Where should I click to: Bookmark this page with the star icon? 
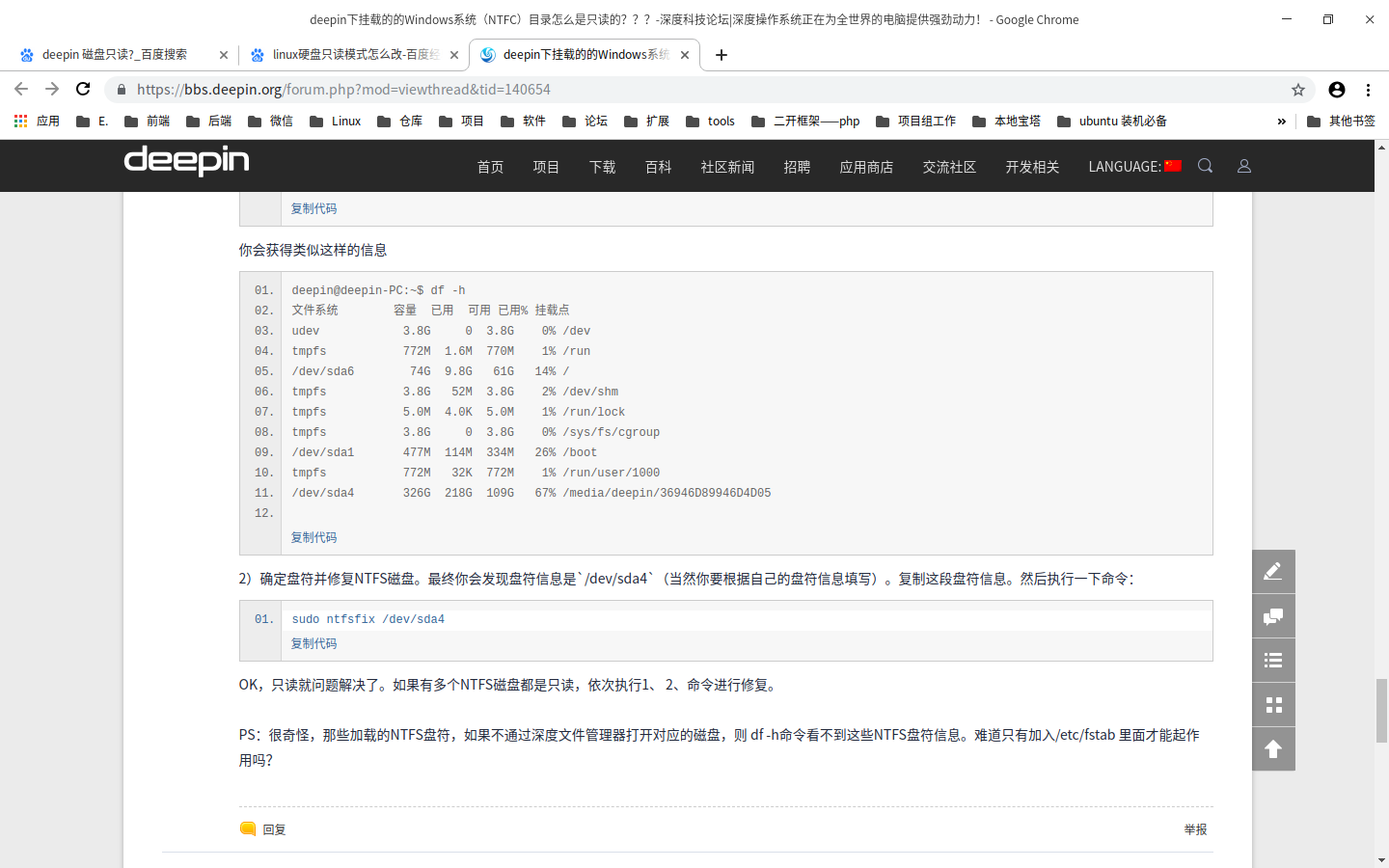tap(1298, 90)
